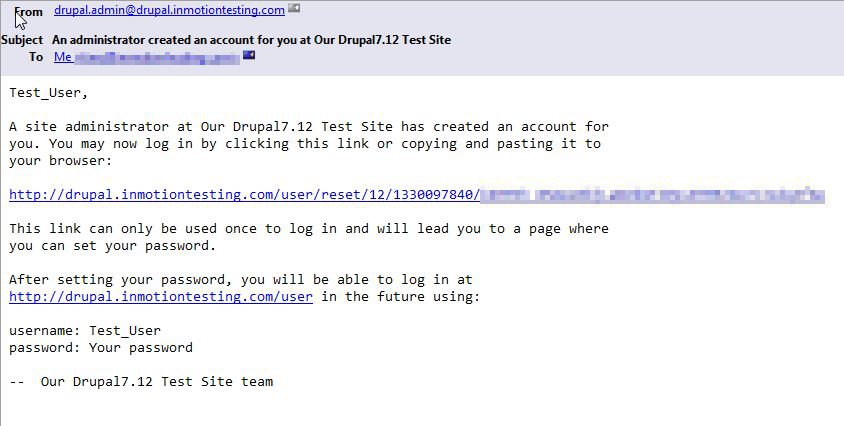This screenshot has width=844, height=426.
Task: Select the email subject line text
Action: [x=251, y=40]
